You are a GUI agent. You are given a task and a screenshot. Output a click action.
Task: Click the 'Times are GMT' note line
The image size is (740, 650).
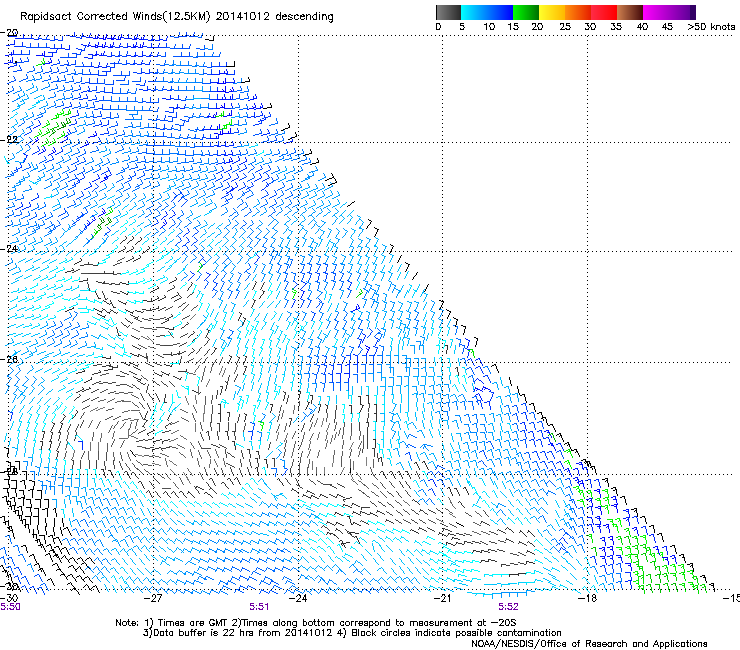coord(315,623)
